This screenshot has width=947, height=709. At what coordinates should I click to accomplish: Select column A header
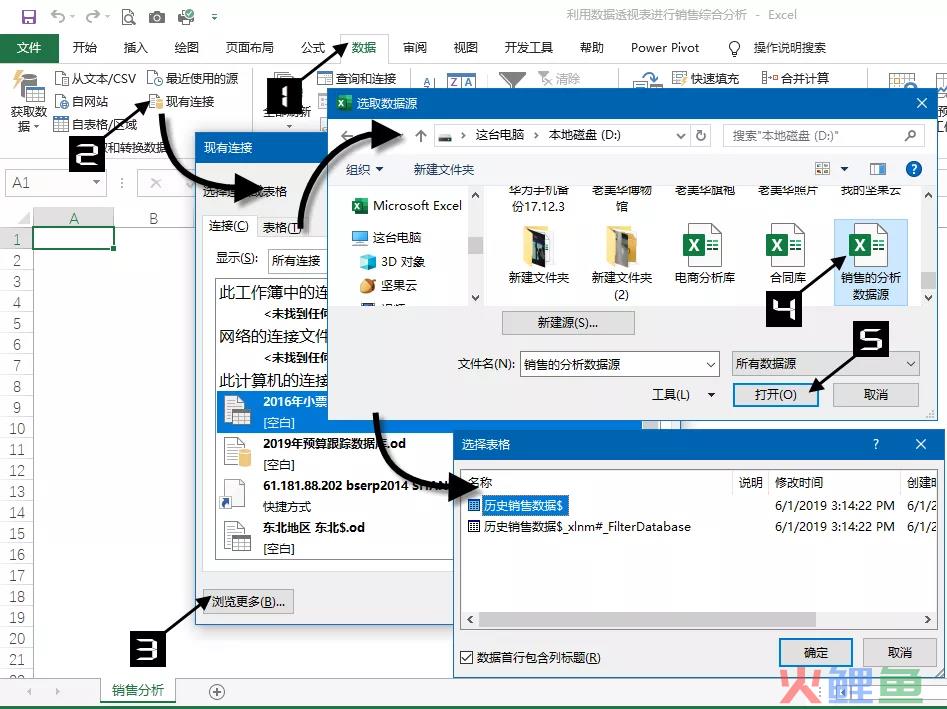74,218
